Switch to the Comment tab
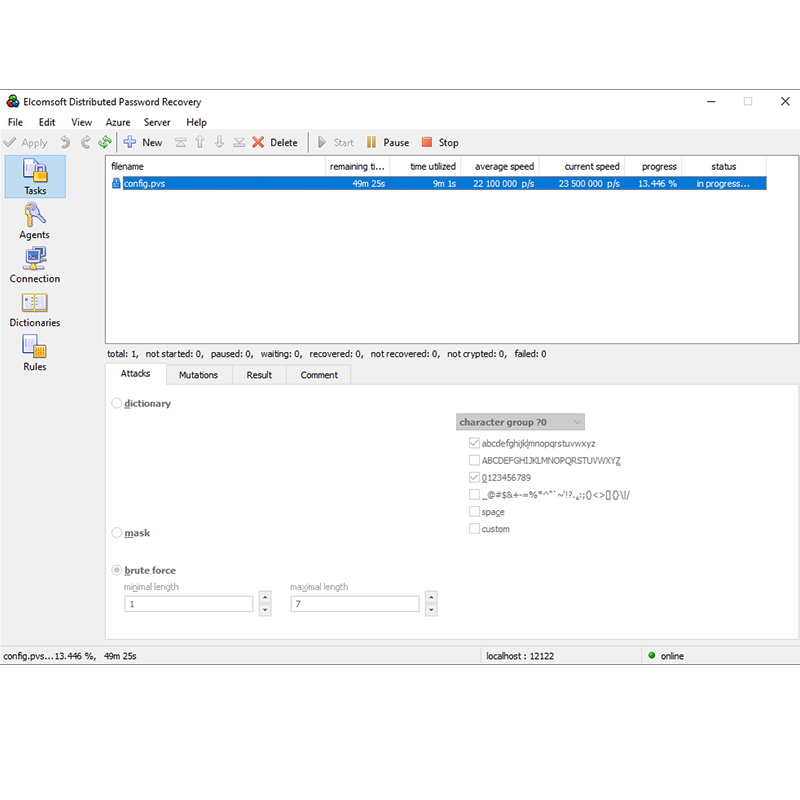Viewport: 800px width, 800px height. click(319, 375)
